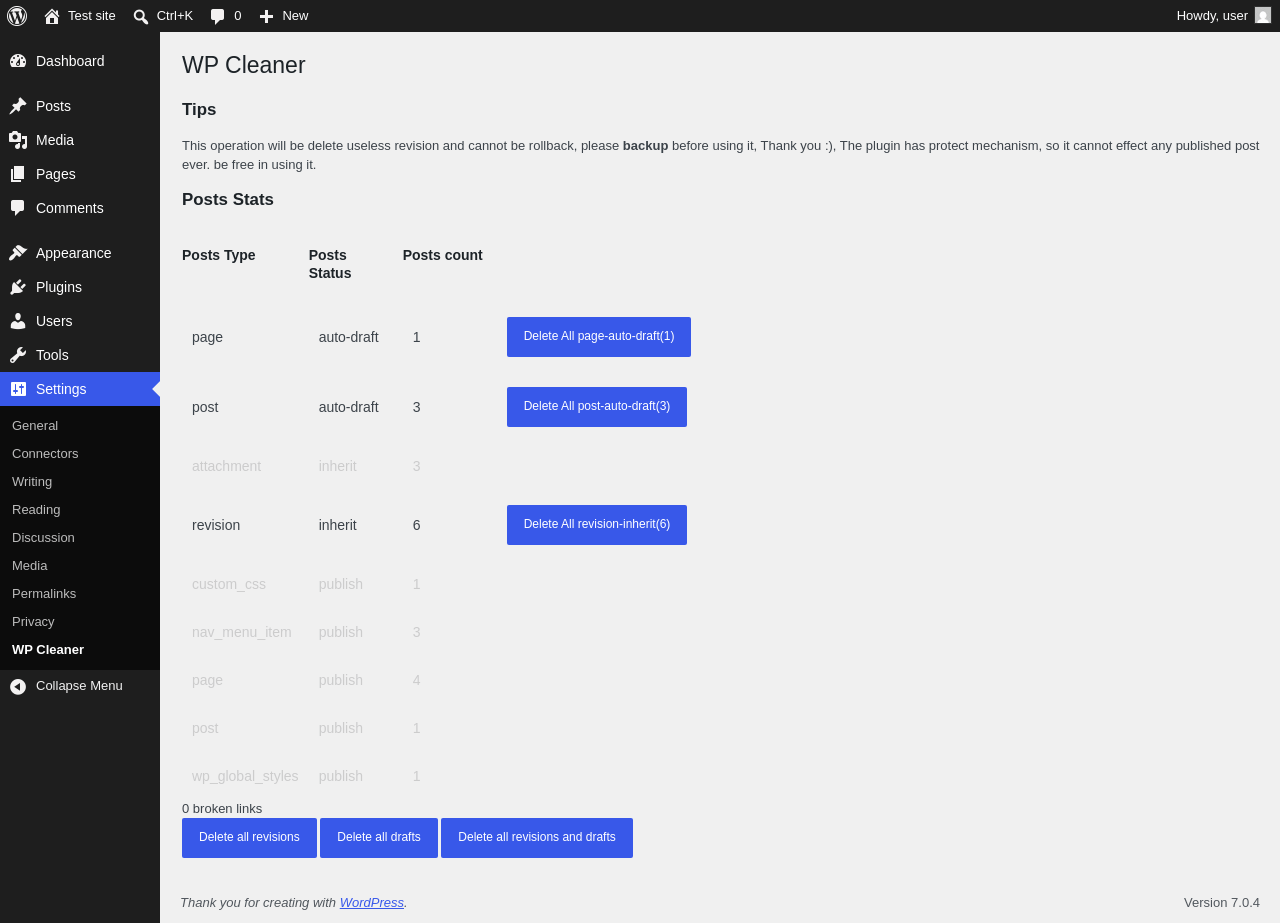Click the Tools wrench icon

pos(18,355)
